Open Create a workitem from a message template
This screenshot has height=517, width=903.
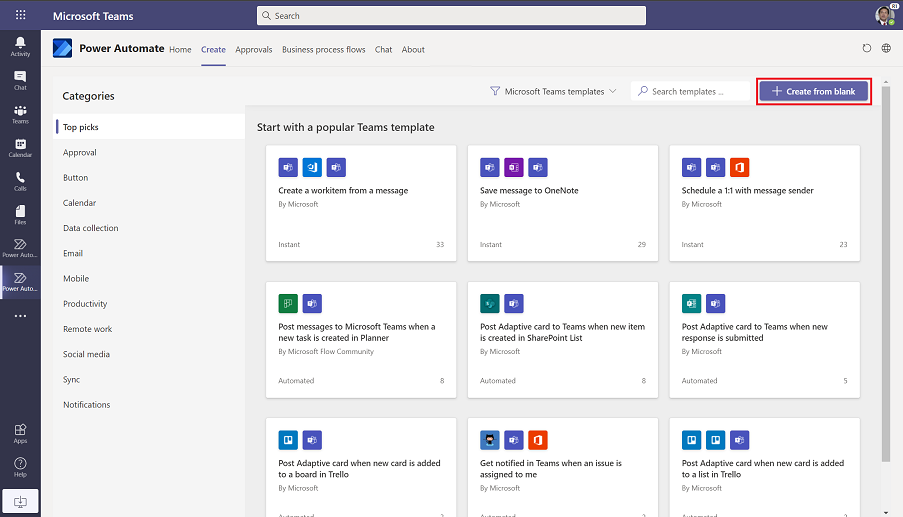(361, 203)
